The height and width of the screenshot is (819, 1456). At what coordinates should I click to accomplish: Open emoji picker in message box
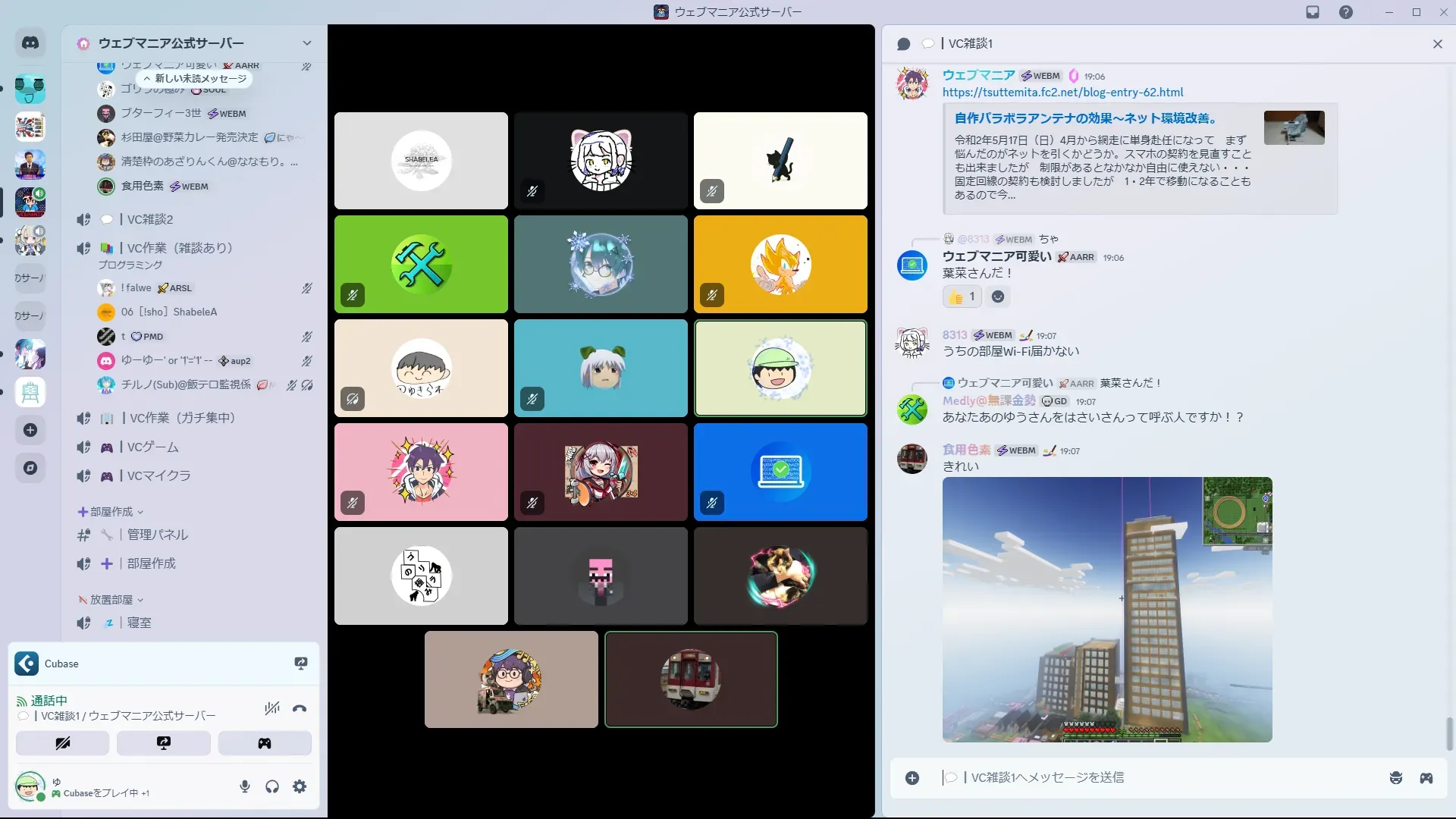(1395, 778)
